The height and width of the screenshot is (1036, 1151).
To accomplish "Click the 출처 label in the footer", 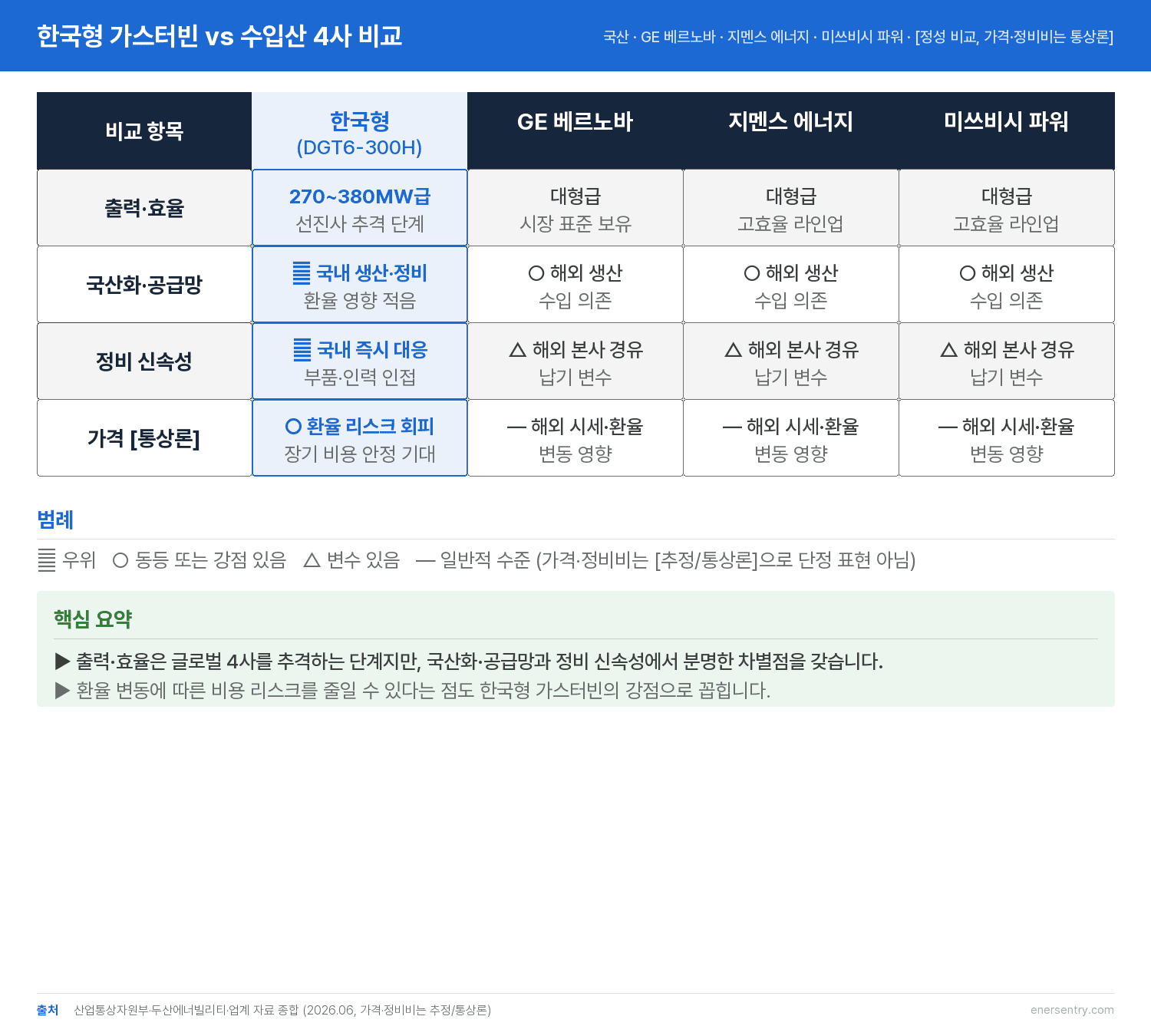I will click(x=48, y=1010).
